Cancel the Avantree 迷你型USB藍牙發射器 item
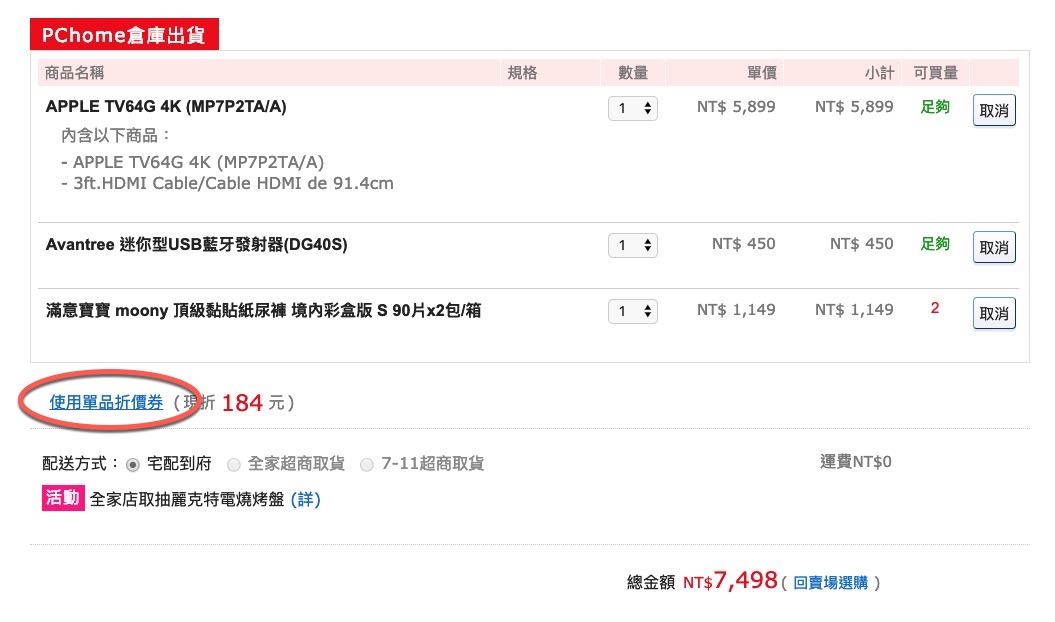 coord(994,247)
